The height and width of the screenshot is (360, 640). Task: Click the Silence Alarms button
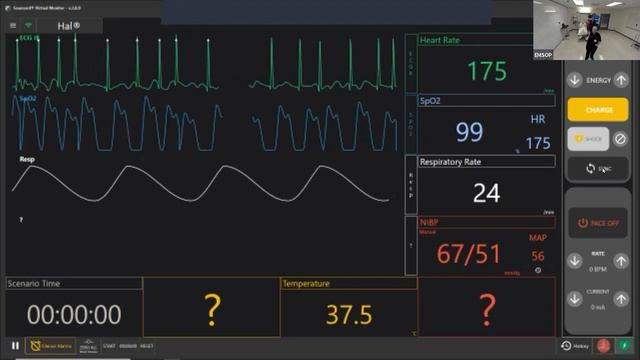click(51, 346)
